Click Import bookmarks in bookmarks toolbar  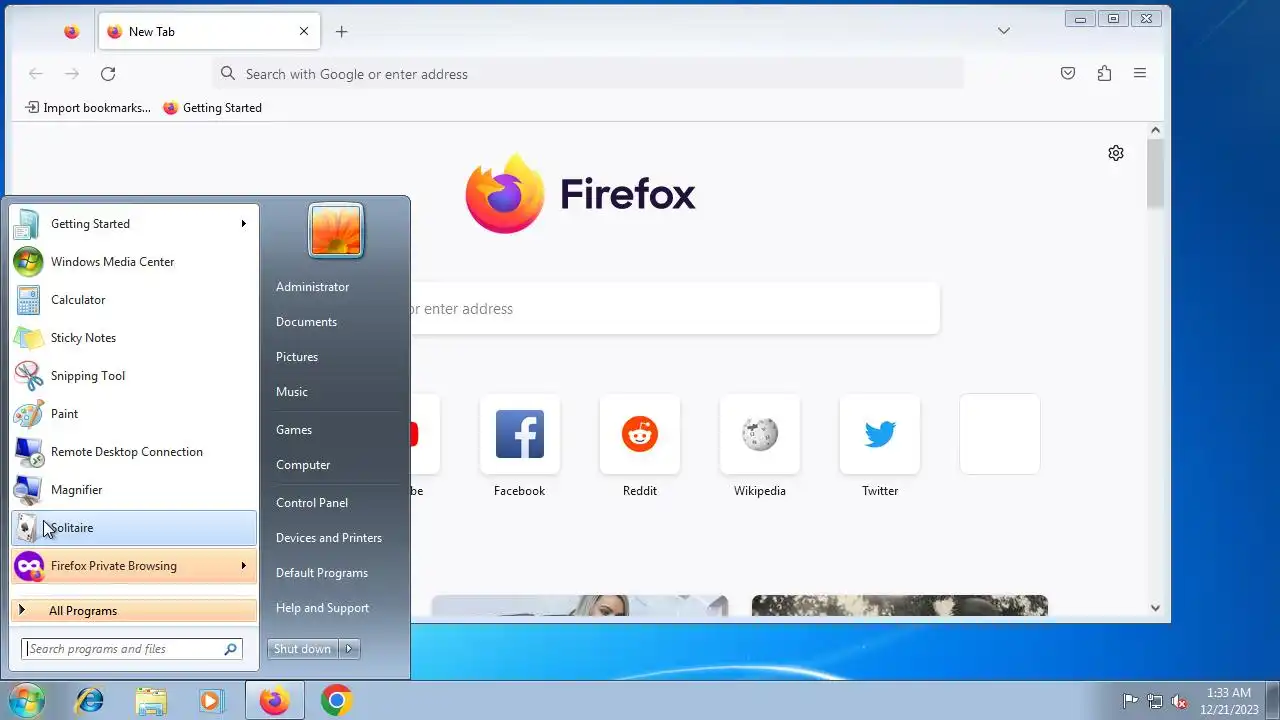click(x=88, y=108)
